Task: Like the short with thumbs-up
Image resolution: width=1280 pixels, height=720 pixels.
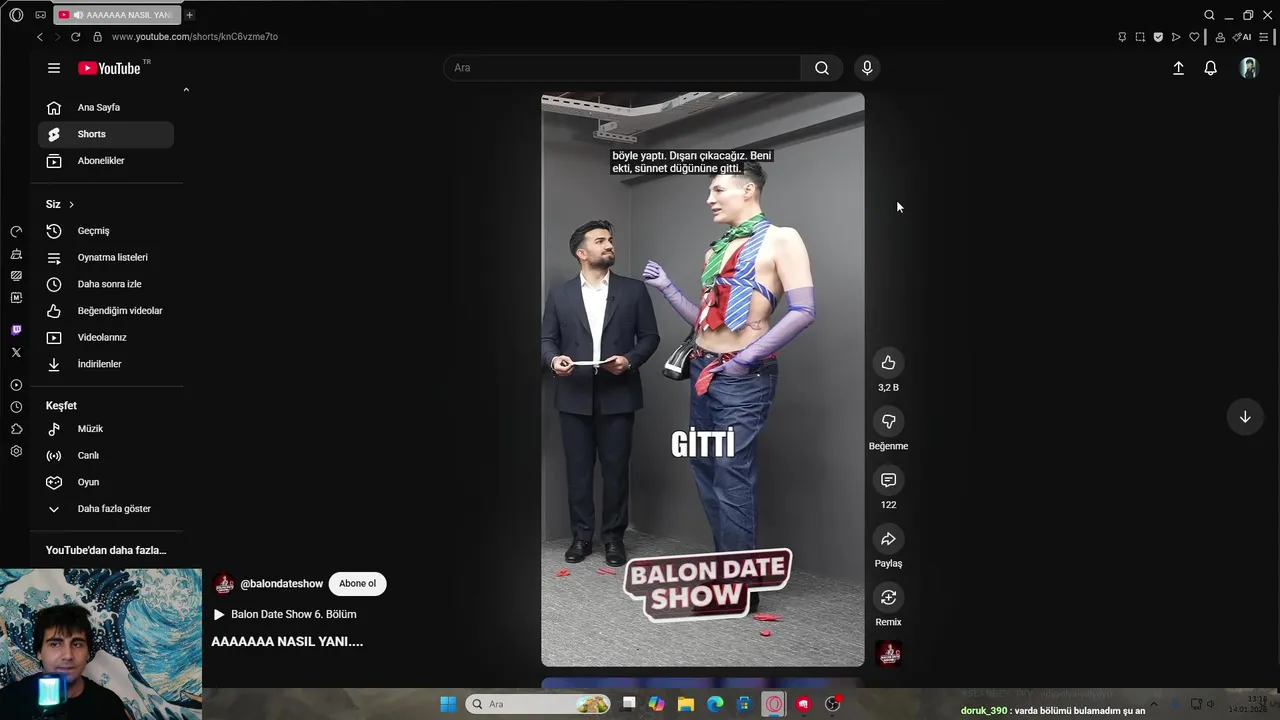Action: 888,362
